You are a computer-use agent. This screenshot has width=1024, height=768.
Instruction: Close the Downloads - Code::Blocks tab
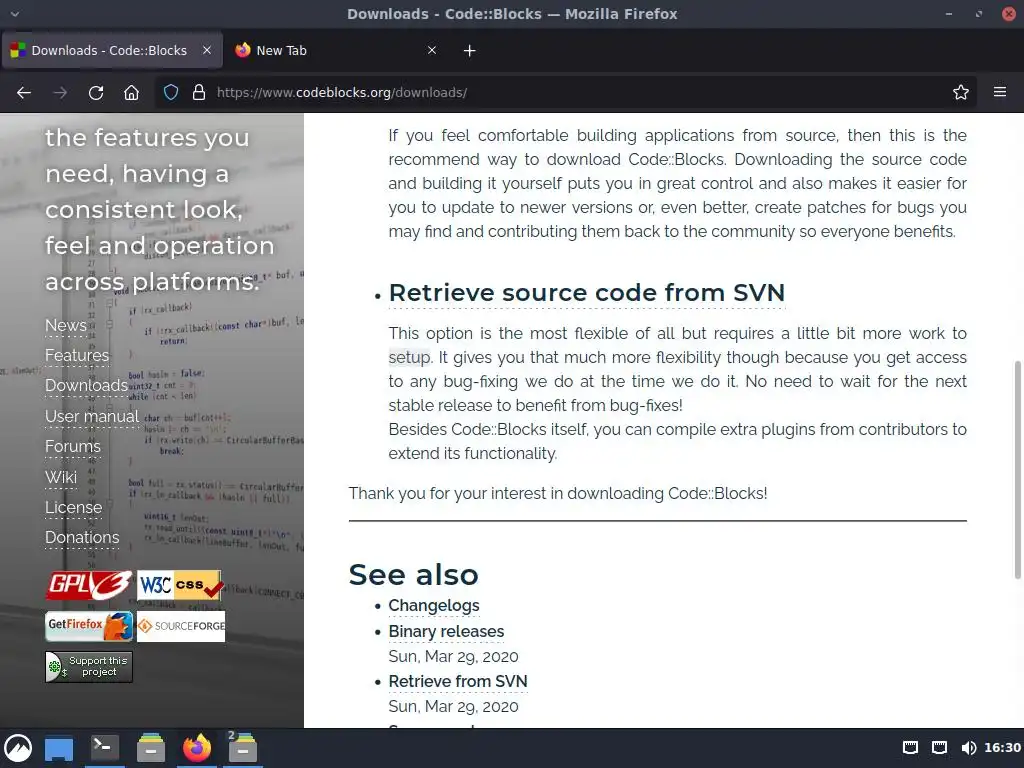206,50
